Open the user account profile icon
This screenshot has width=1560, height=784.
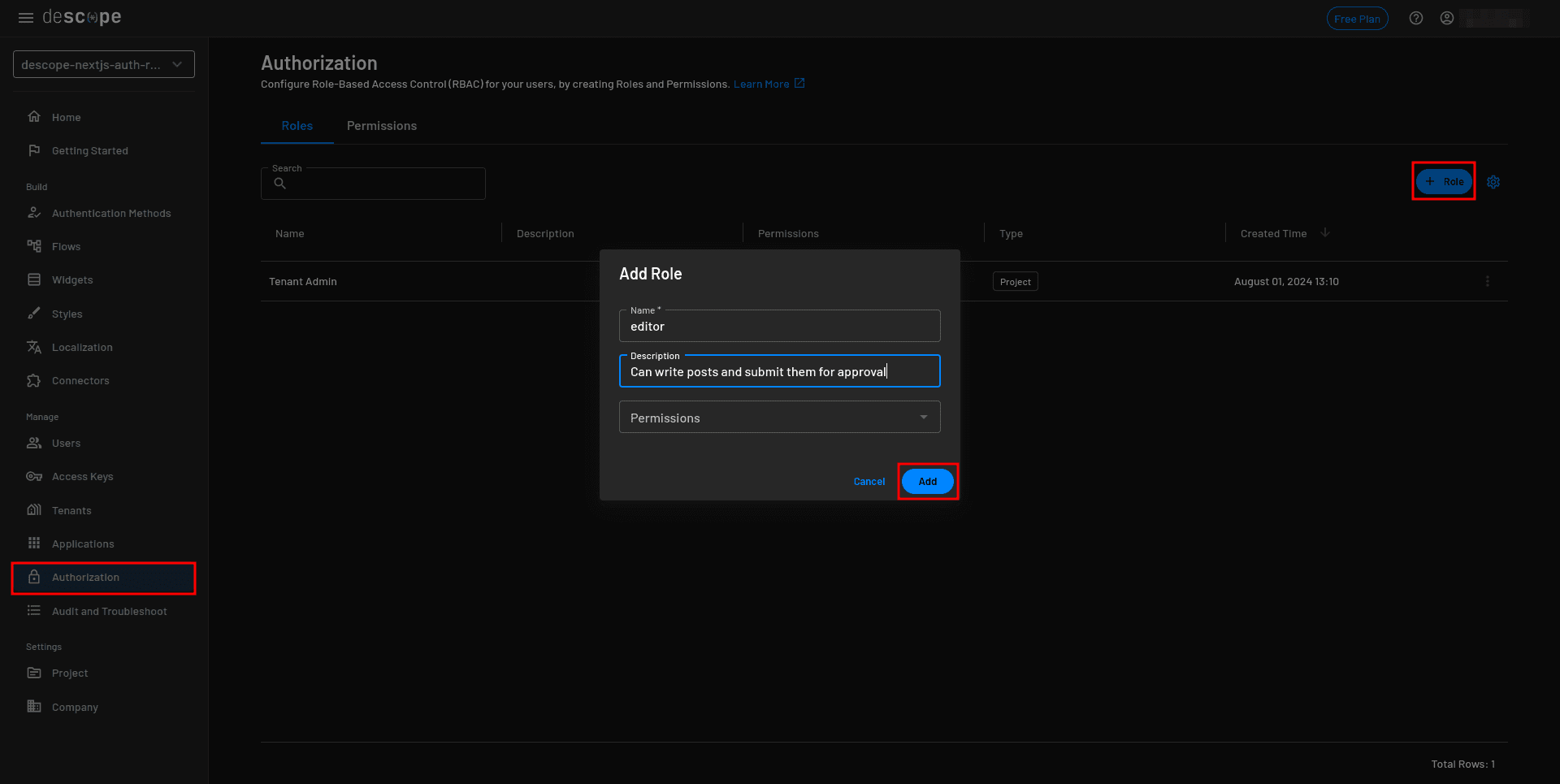tap(1447, 18)
